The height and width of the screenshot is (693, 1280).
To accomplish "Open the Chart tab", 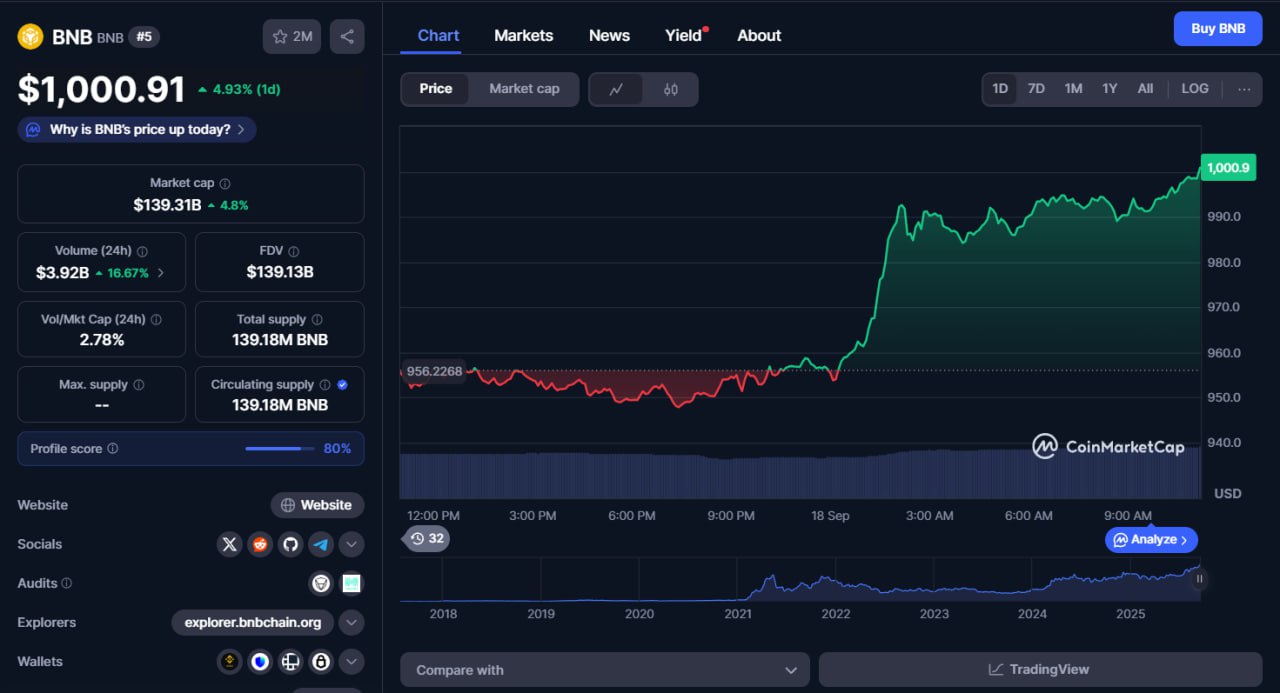I will click(x=438, y=36).
